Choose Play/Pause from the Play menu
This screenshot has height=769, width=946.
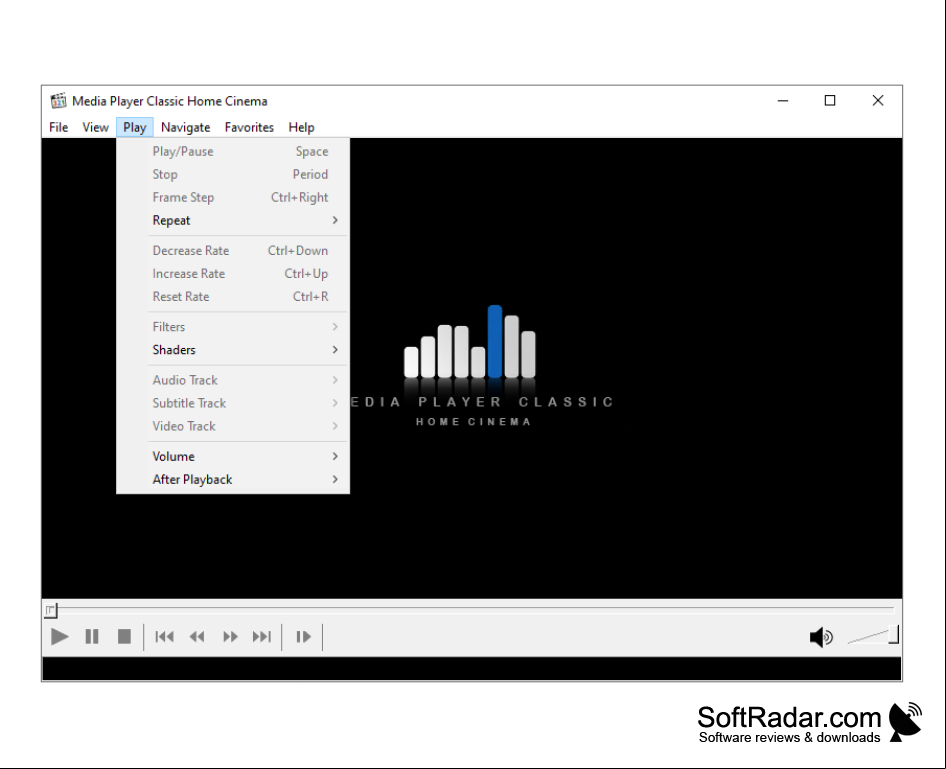pos(233,151)
